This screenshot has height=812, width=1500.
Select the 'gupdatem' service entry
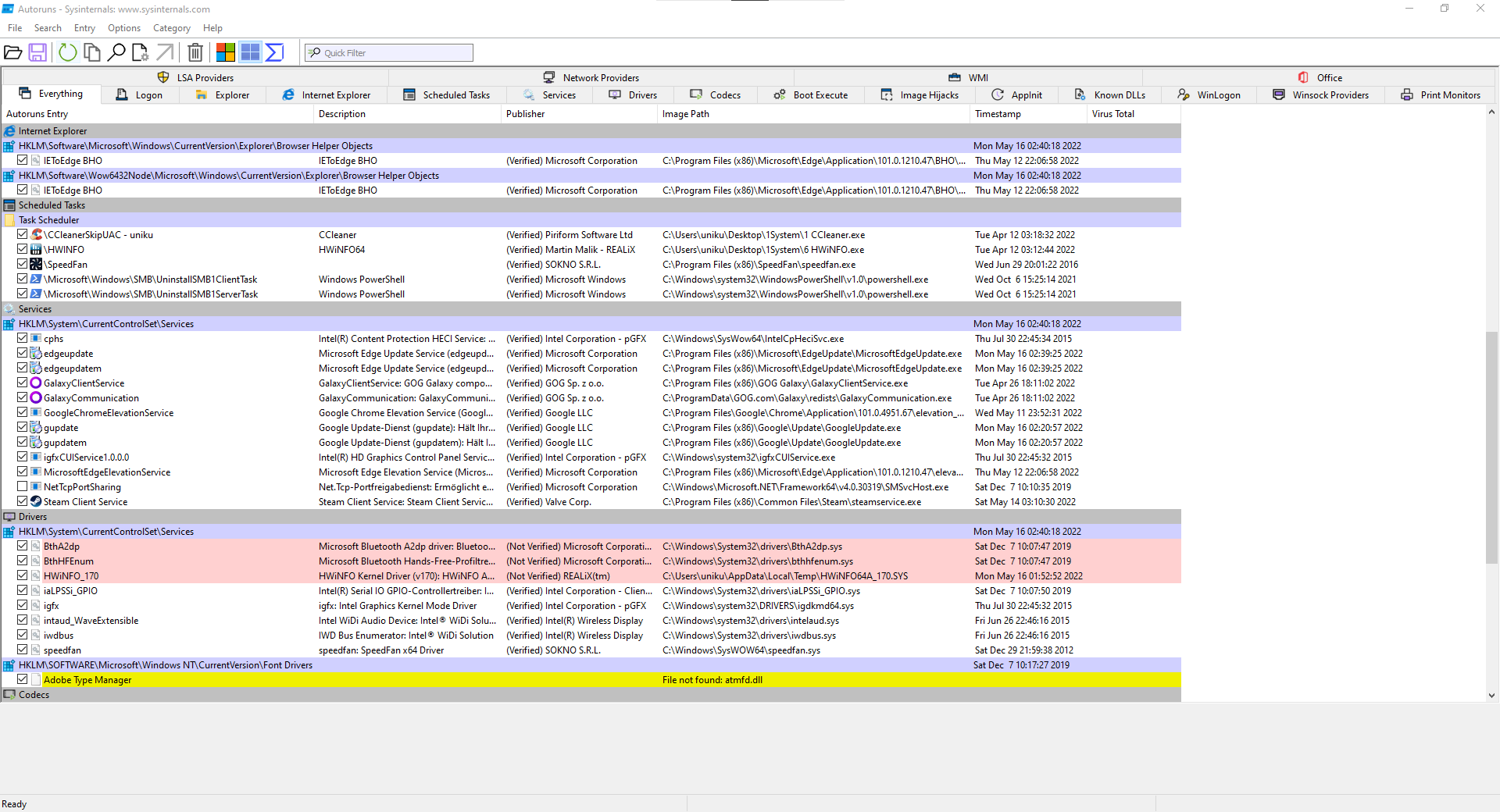coord(65,443)
